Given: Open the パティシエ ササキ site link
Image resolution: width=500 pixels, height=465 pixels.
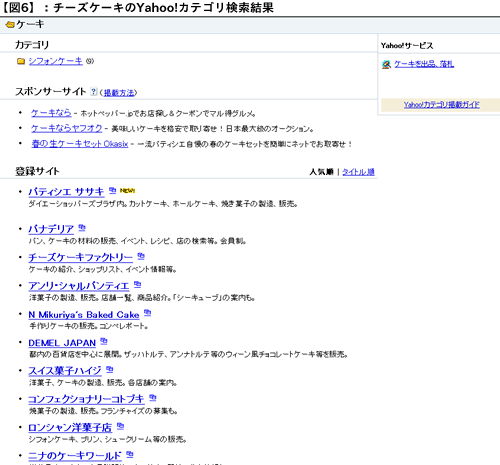Looking at the screenshot, I should point(66,192).
